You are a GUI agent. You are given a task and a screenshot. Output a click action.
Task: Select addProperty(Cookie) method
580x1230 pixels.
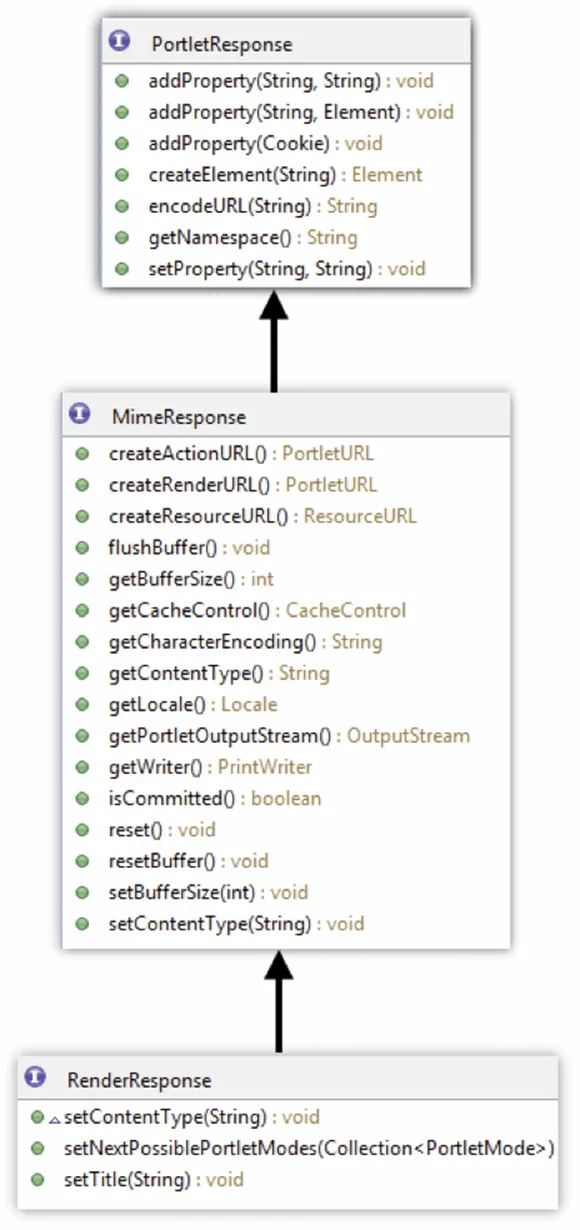(x=265, y=143)
